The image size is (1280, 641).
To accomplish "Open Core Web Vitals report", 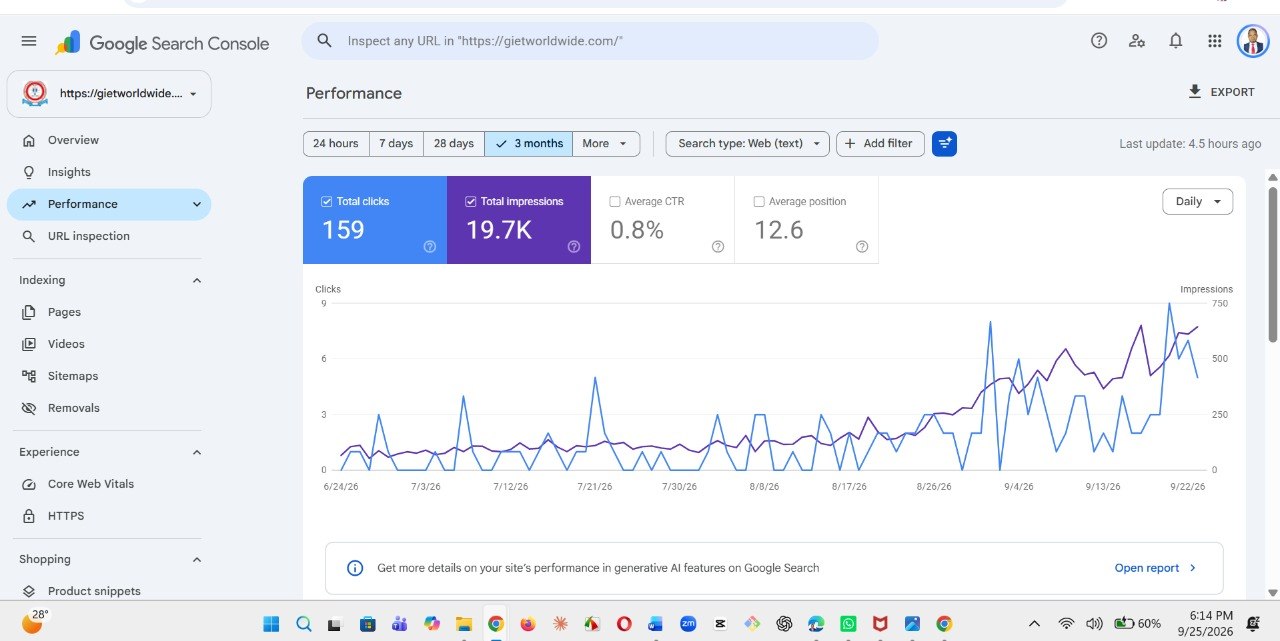I will tap(109, 484).
